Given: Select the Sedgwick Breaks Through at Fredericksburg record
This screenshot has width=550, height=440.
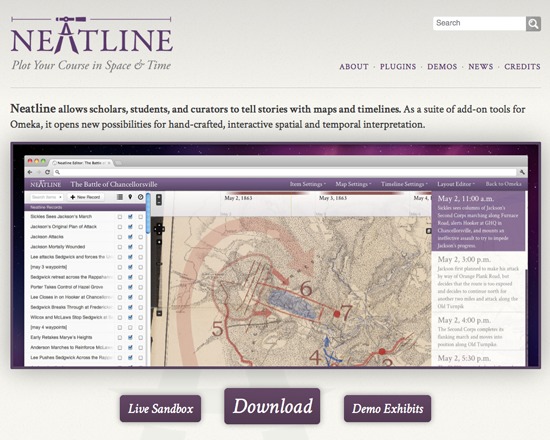Looking at the screenshot, I should [71, 307].
